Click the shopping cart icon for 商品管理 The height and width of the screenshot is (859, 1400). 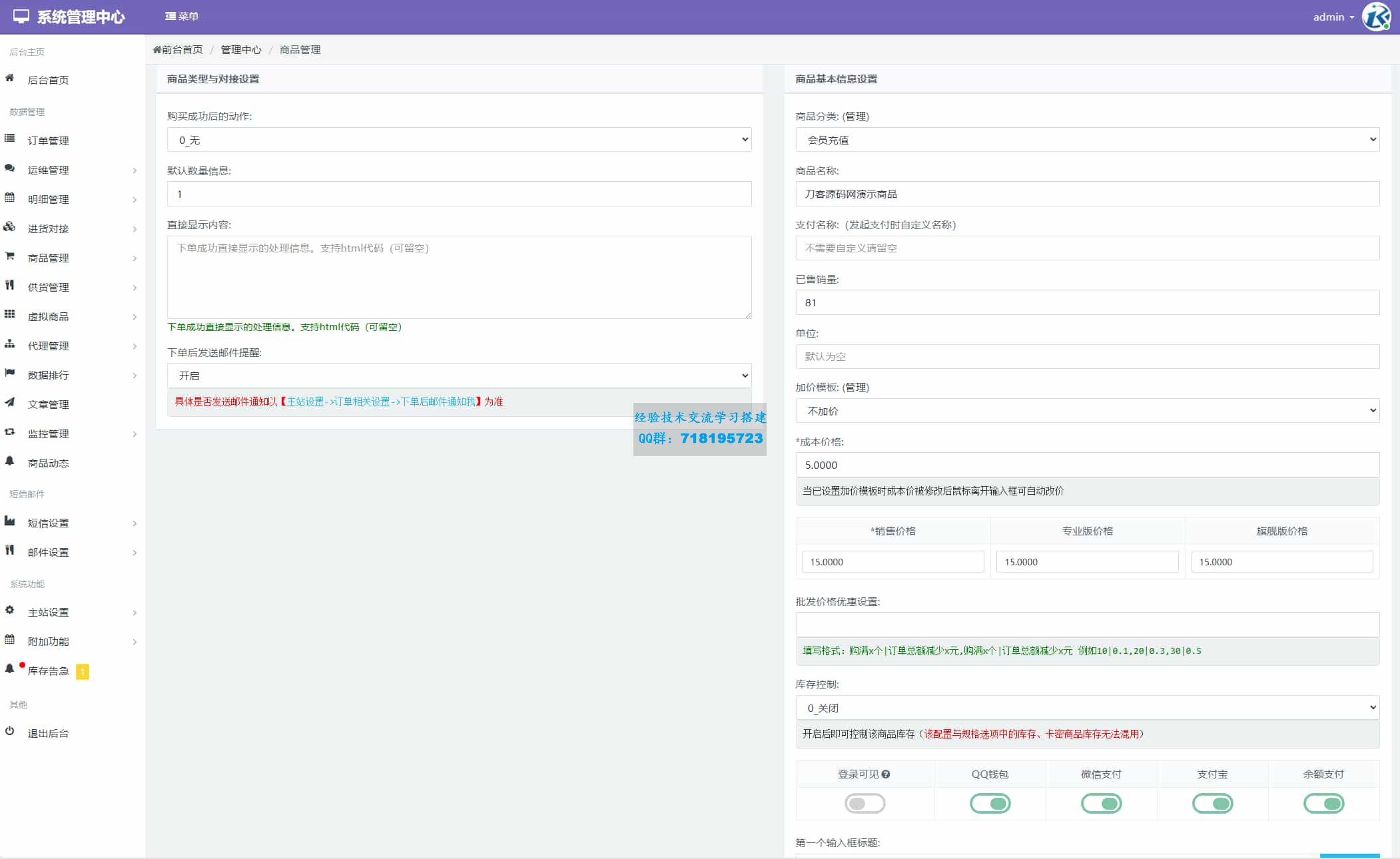9,256
